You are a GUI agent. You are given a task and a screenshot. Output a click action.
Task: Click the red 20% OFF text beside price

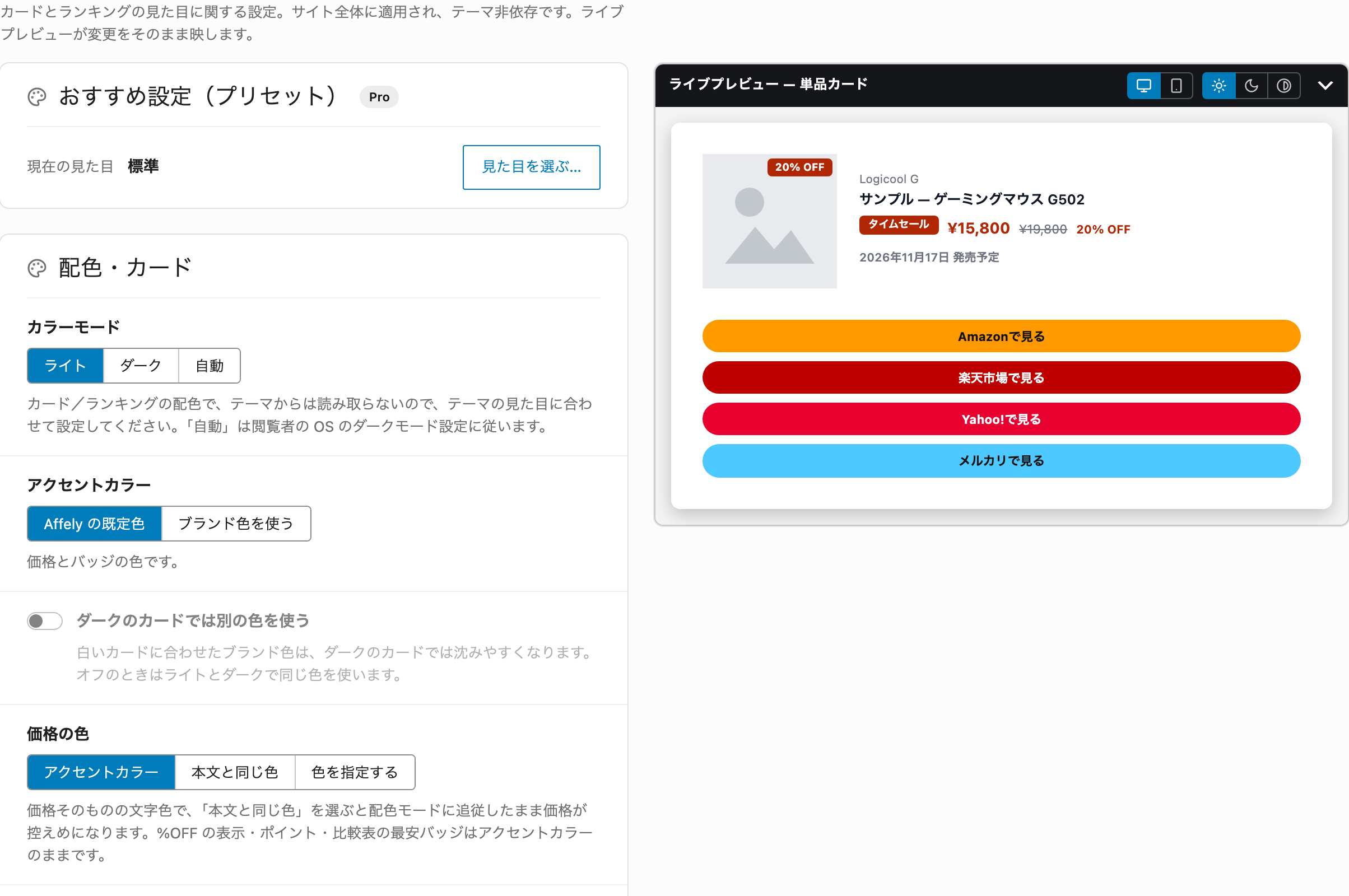(1103, 229)
